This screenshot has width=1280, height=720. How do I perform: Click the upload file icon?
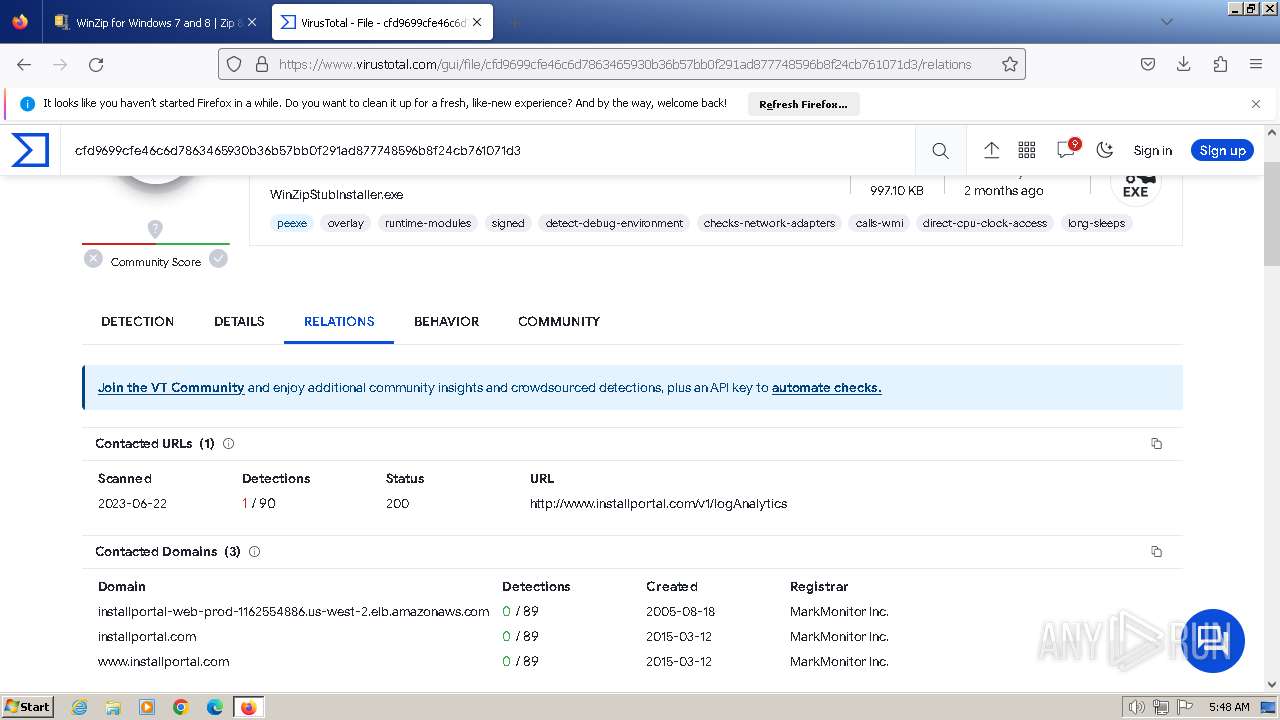click(991, 150)
